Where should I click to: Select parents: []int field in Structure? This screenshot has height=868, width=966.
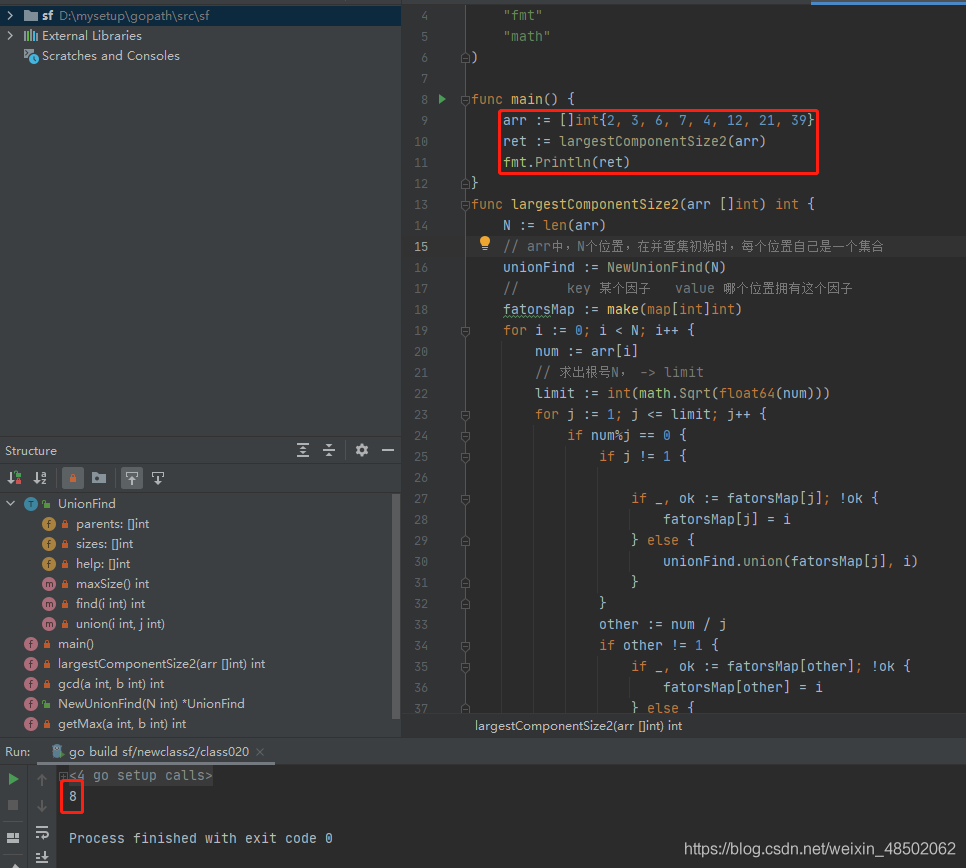[x=112, y=524]
